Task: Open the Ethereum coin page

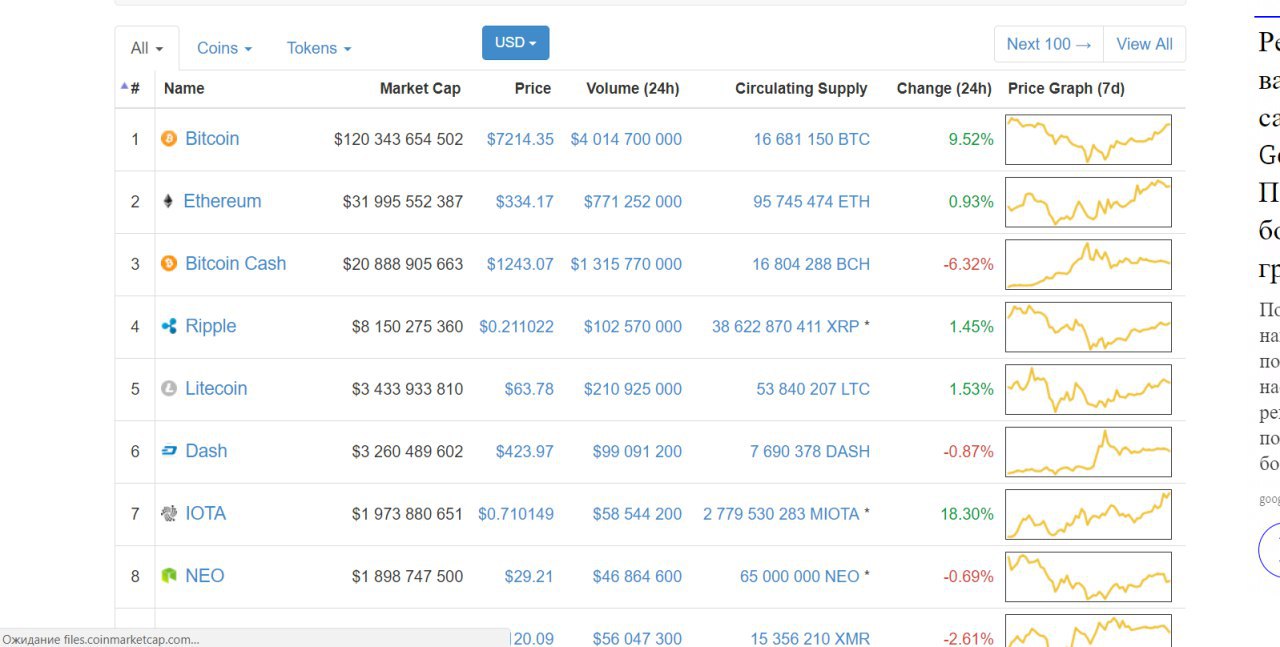Action: (222, 201)
